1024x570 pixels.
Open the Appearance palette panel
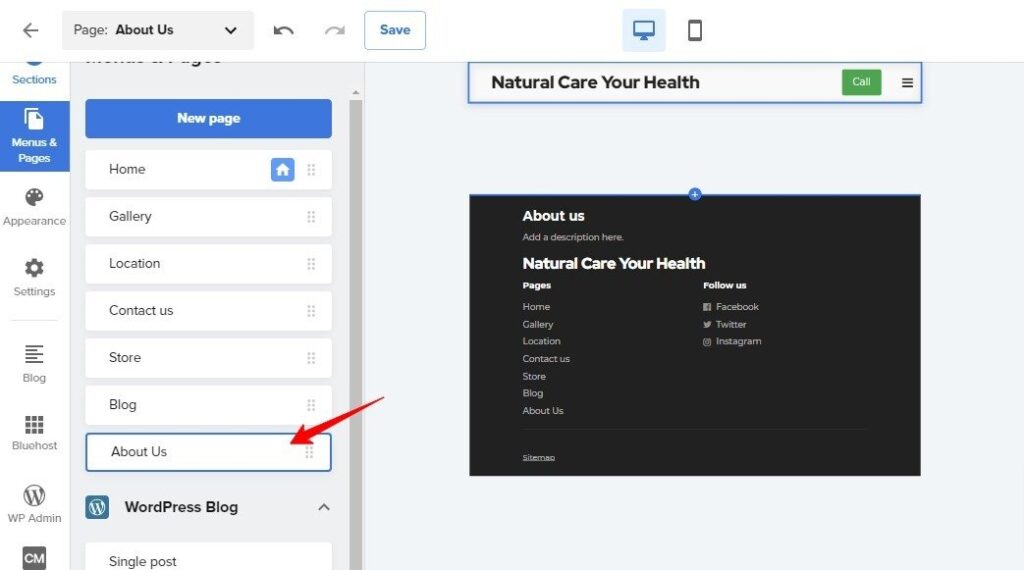pos(34,207)
